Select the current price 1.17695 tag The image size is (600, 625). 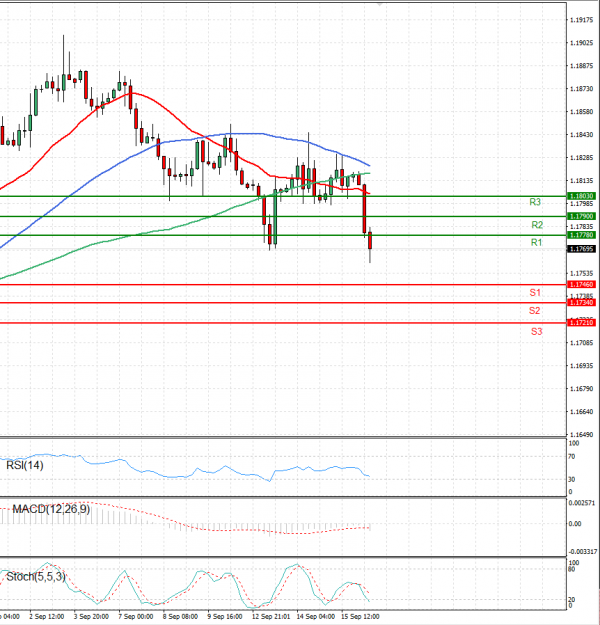(x=581, y=249)
